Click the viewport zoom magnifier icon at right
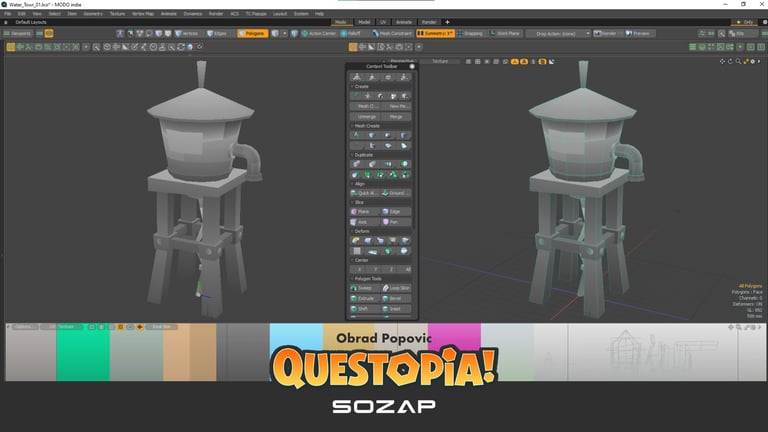 click(738, 61)
